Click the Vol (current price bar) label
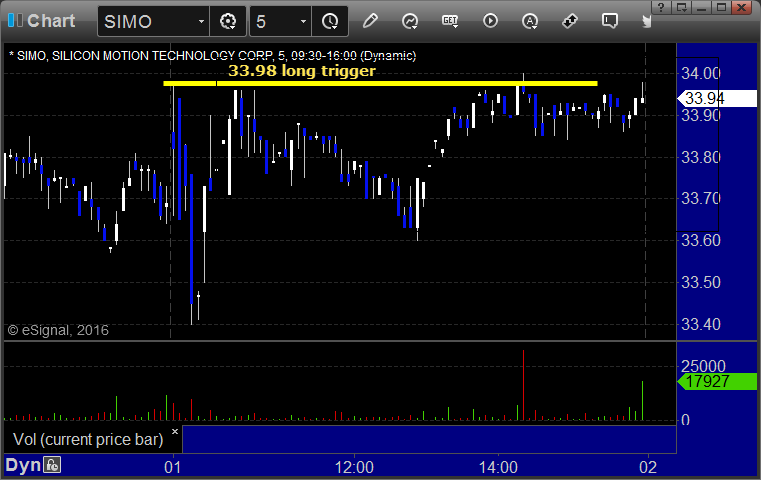 [88, 439]
